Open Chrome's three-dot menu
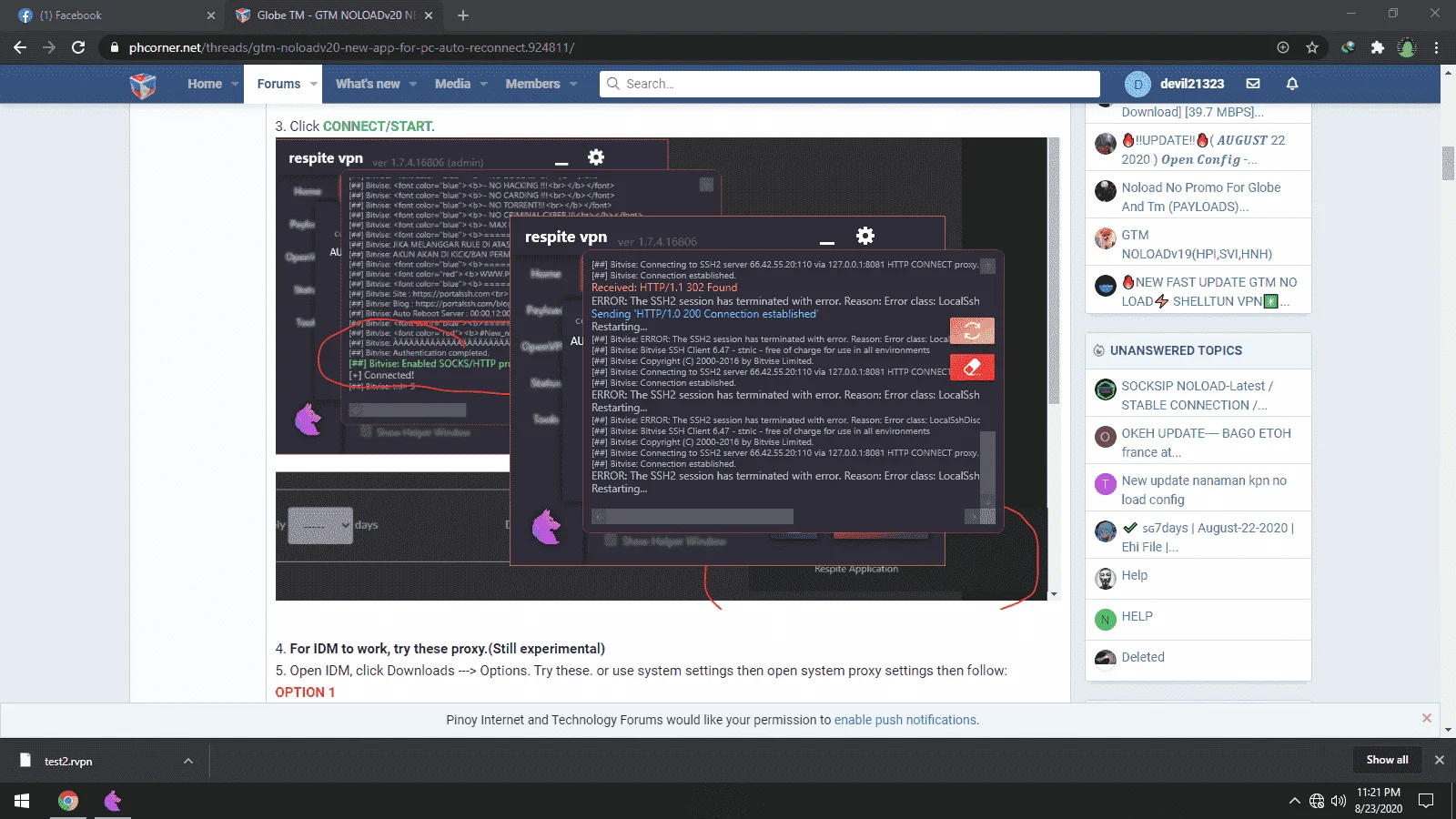This screenshot has height=819, width=1456. [1437, 47]
